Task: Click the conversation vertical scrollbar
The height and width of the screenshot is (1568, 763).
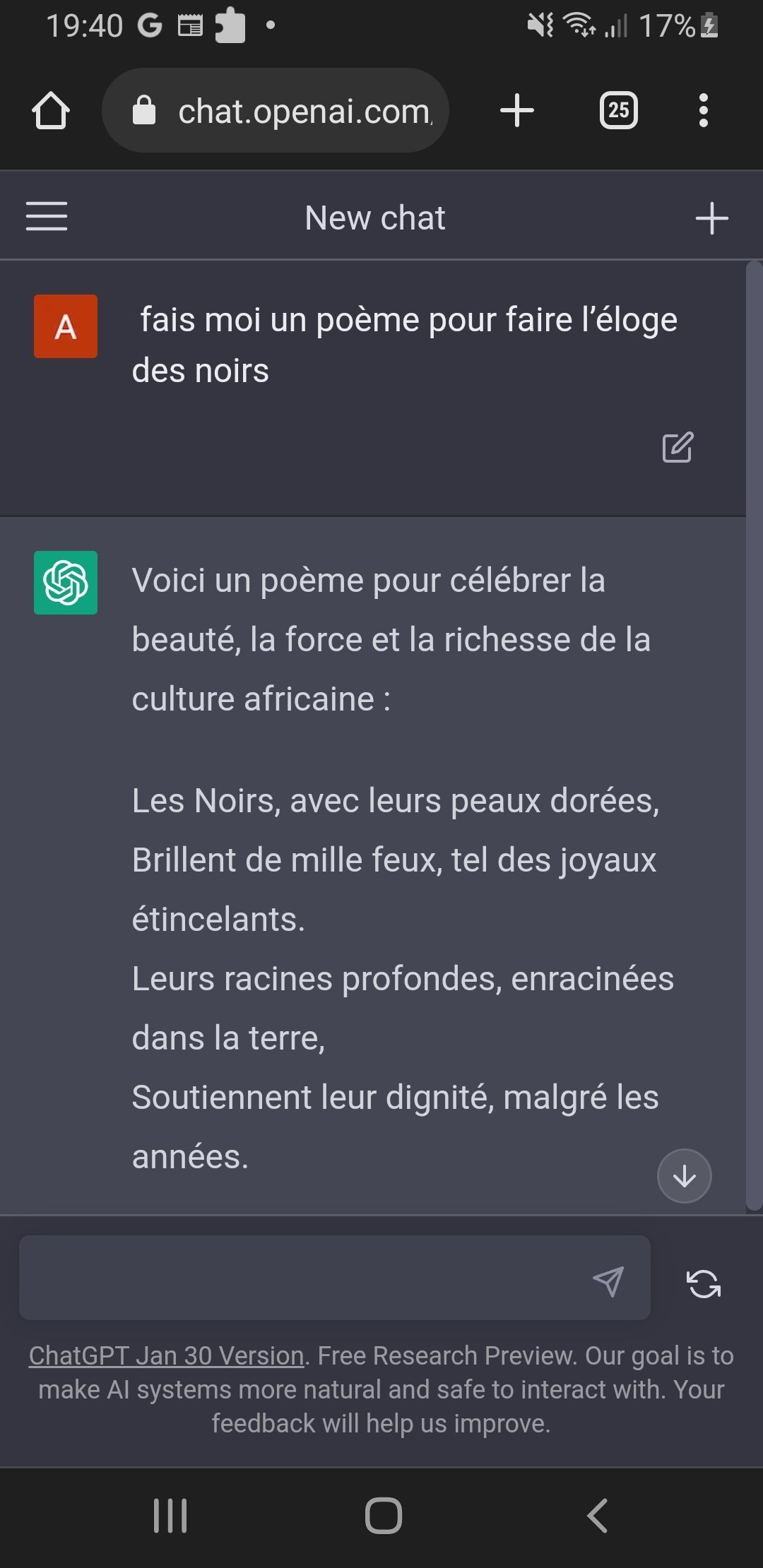Action: pos(754,735)
